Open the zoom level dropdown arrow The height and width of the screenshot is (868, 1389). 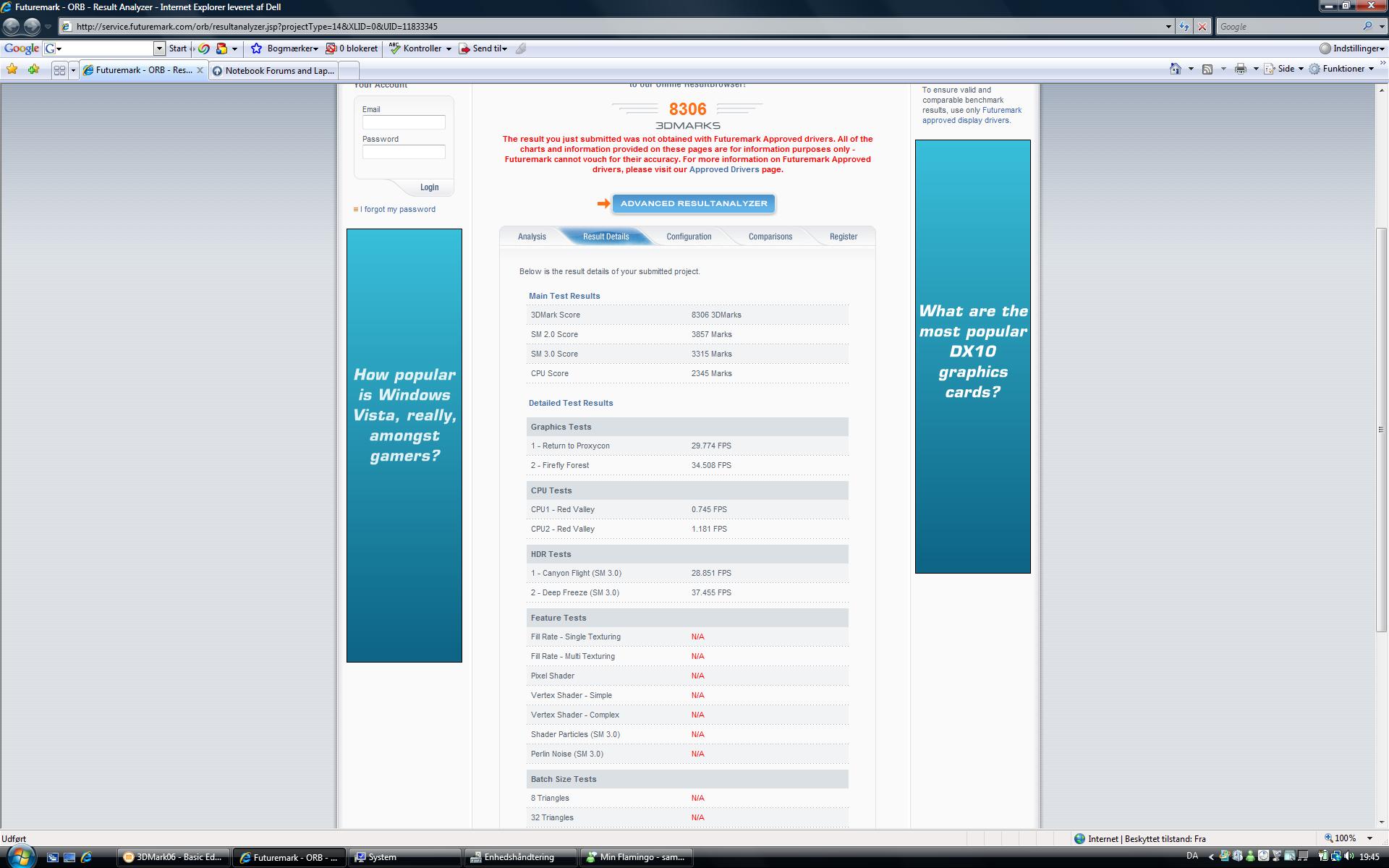[1369, 838]
